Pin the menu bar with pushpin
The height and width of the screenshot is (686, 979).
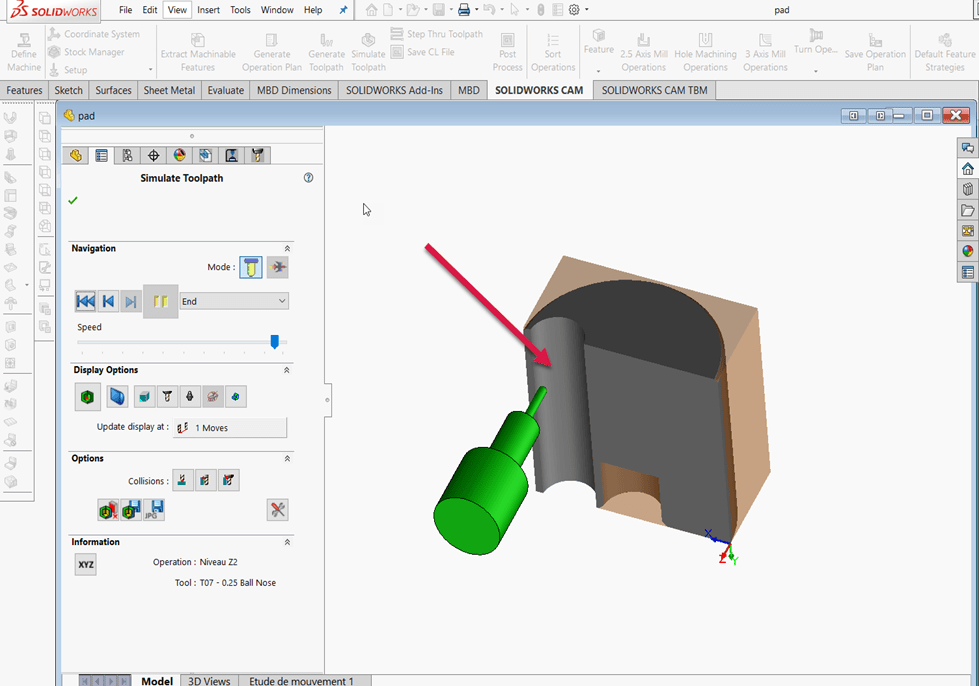[343, 10]
